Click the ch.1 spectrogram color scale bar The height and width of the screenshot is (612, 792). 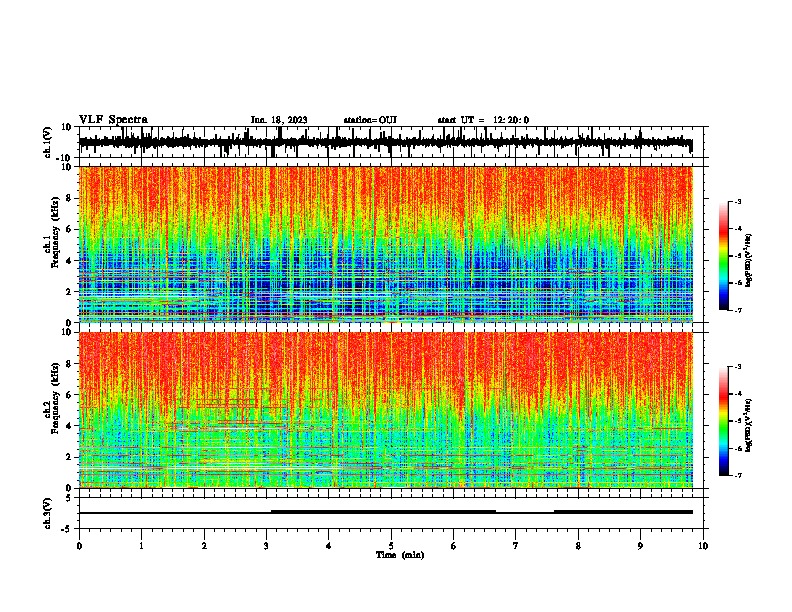click(x=724, y=256)
